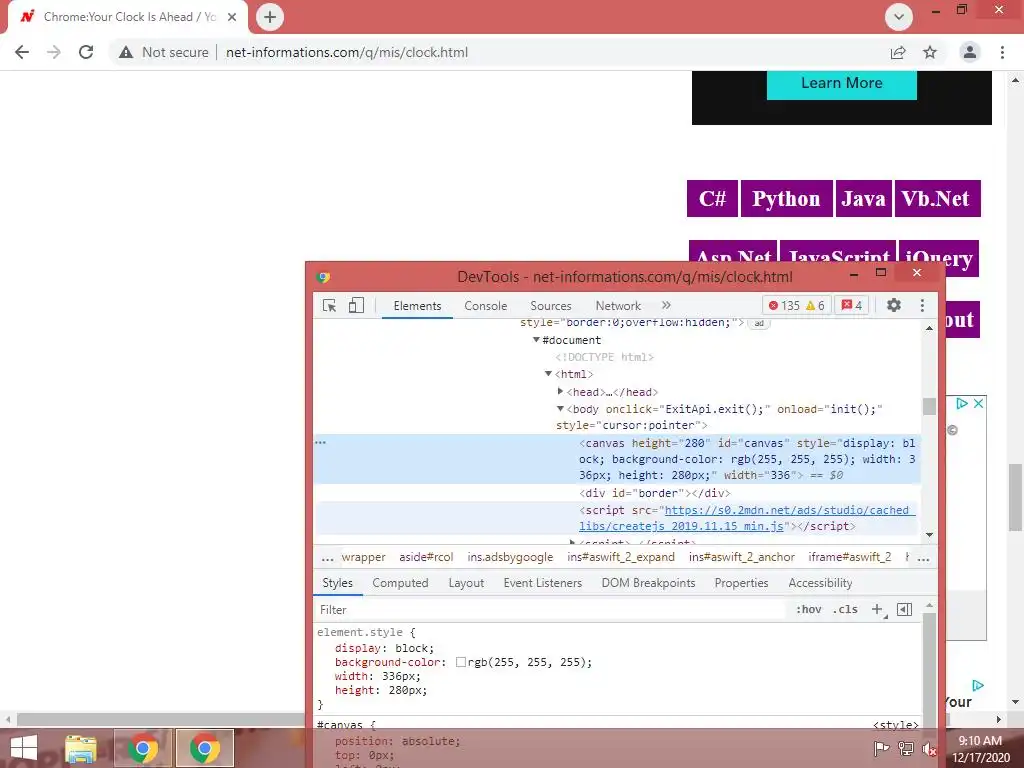Viewport: 1024px width, 768px height.
Task: Select the ins#aswift_2_expand breadcrumb
Action: pyautogui.click(x=620, y=557)
